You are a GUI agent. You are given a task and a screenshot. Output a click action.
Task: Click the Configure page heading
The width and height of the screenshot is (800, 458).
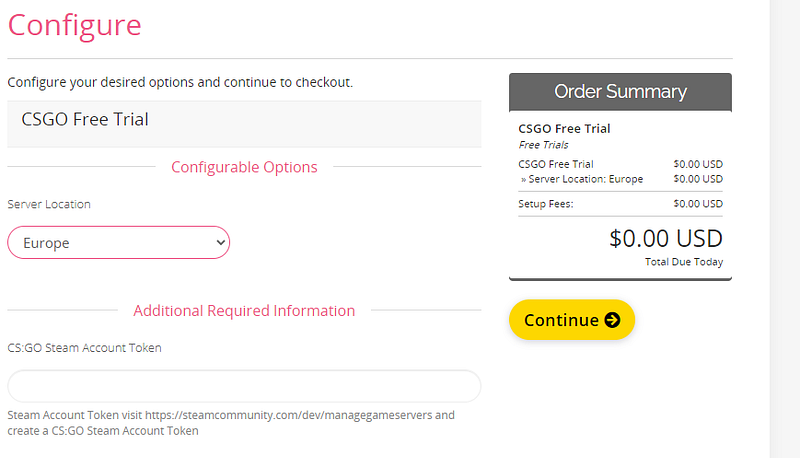74,24
